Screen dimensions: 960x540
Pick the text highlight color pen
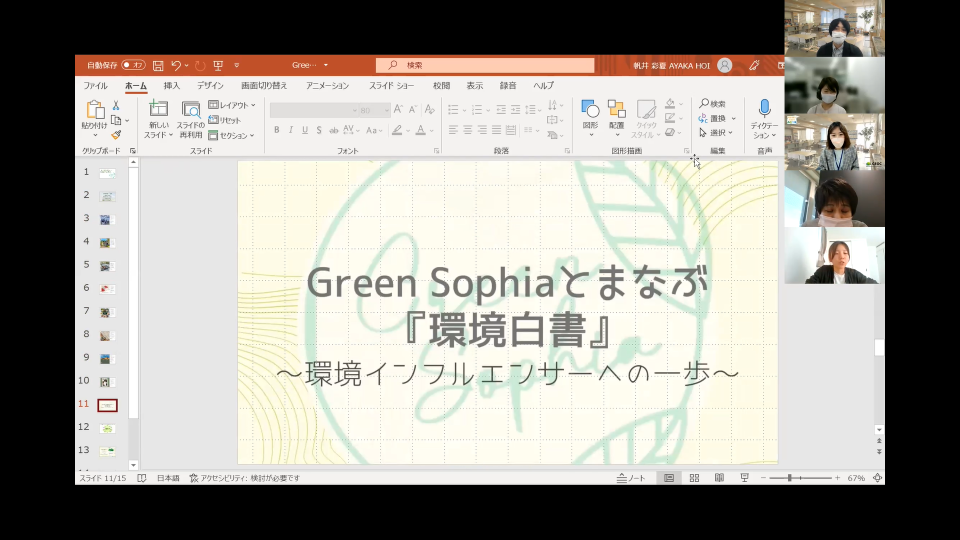[397, 130]
